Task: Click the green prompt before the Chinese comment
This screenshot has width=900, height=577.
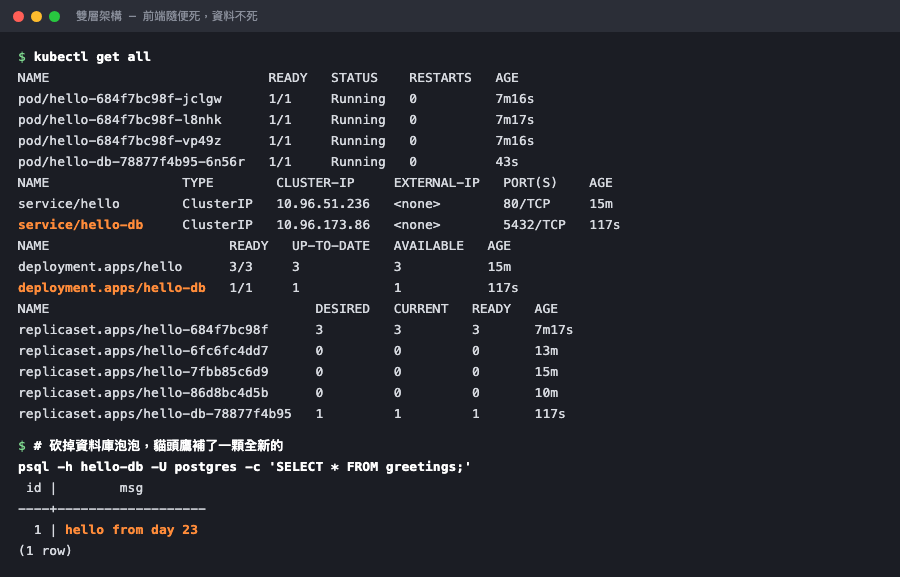Action: click(x=22, y=446)
